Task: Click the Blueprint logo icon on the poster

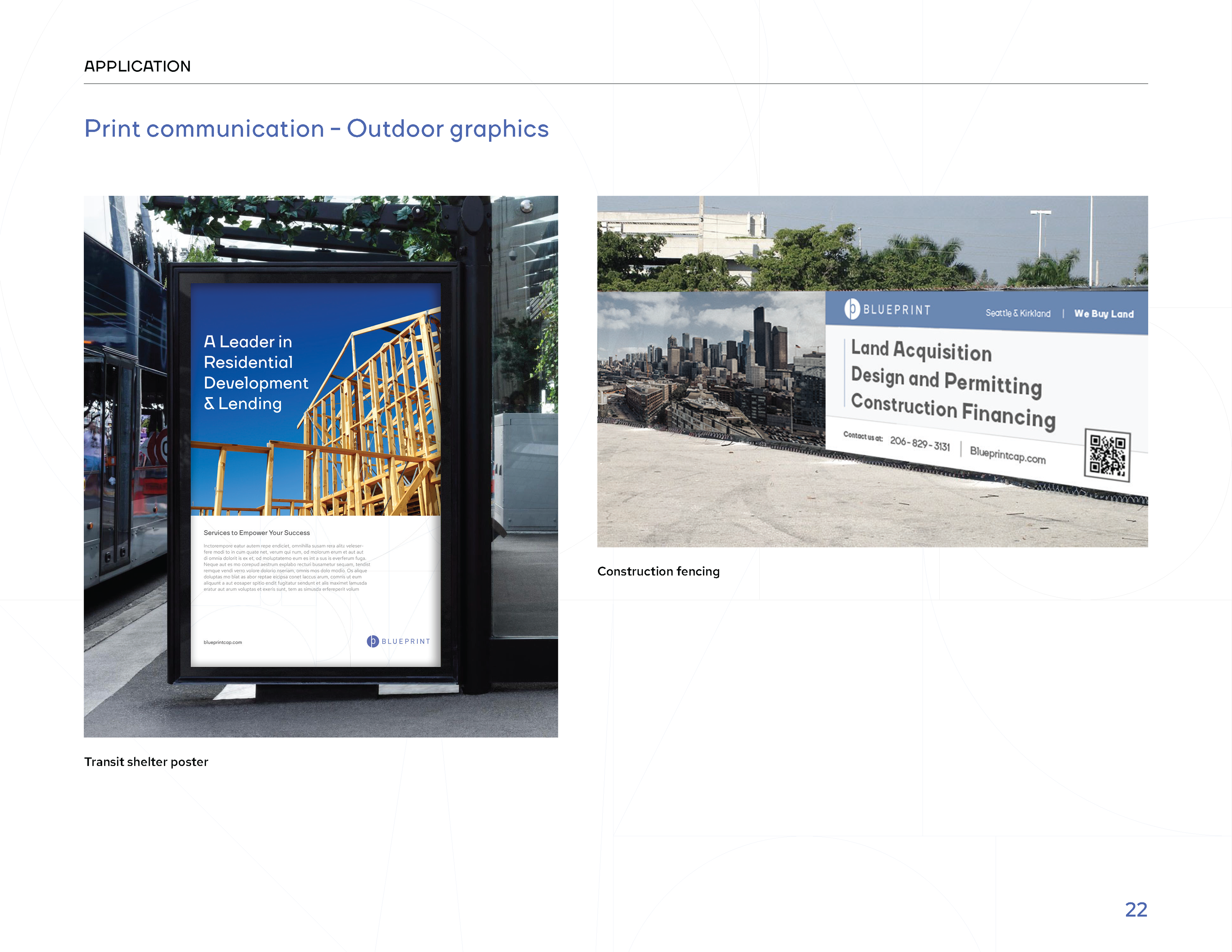Action: 373,641
